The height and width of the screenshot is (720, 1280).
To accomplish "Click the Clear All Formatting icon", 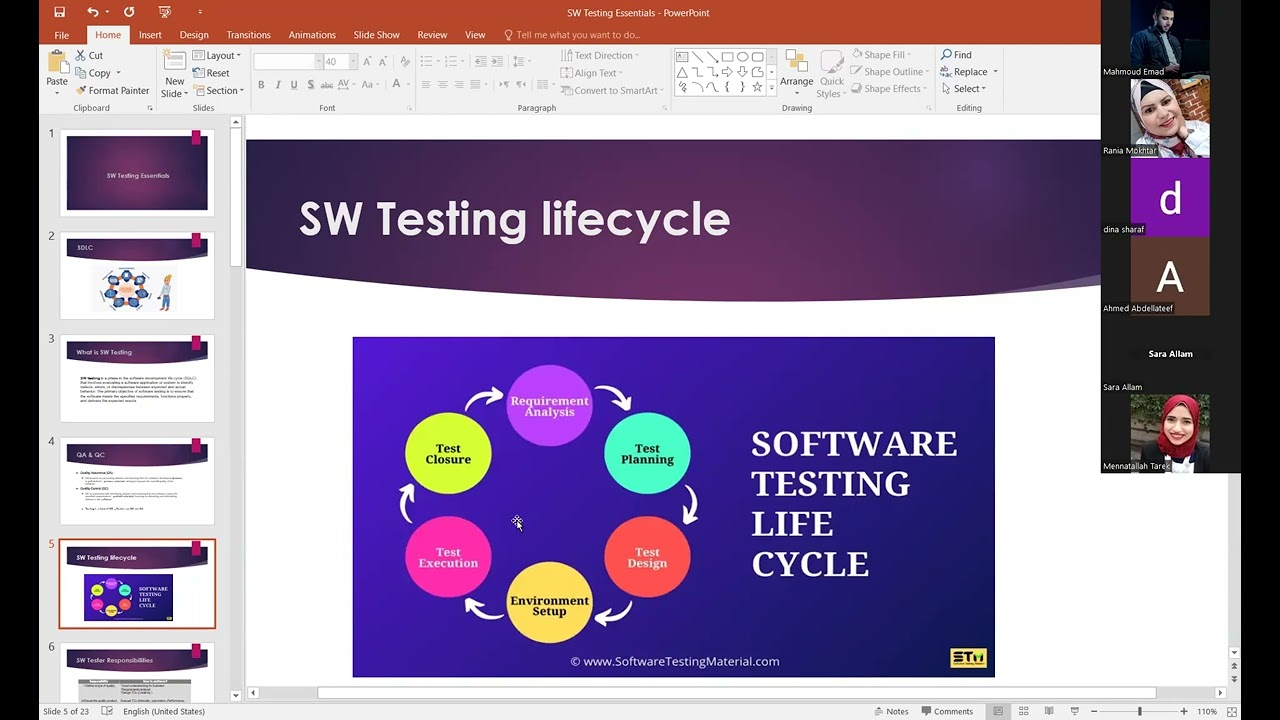I will point(407,62).
